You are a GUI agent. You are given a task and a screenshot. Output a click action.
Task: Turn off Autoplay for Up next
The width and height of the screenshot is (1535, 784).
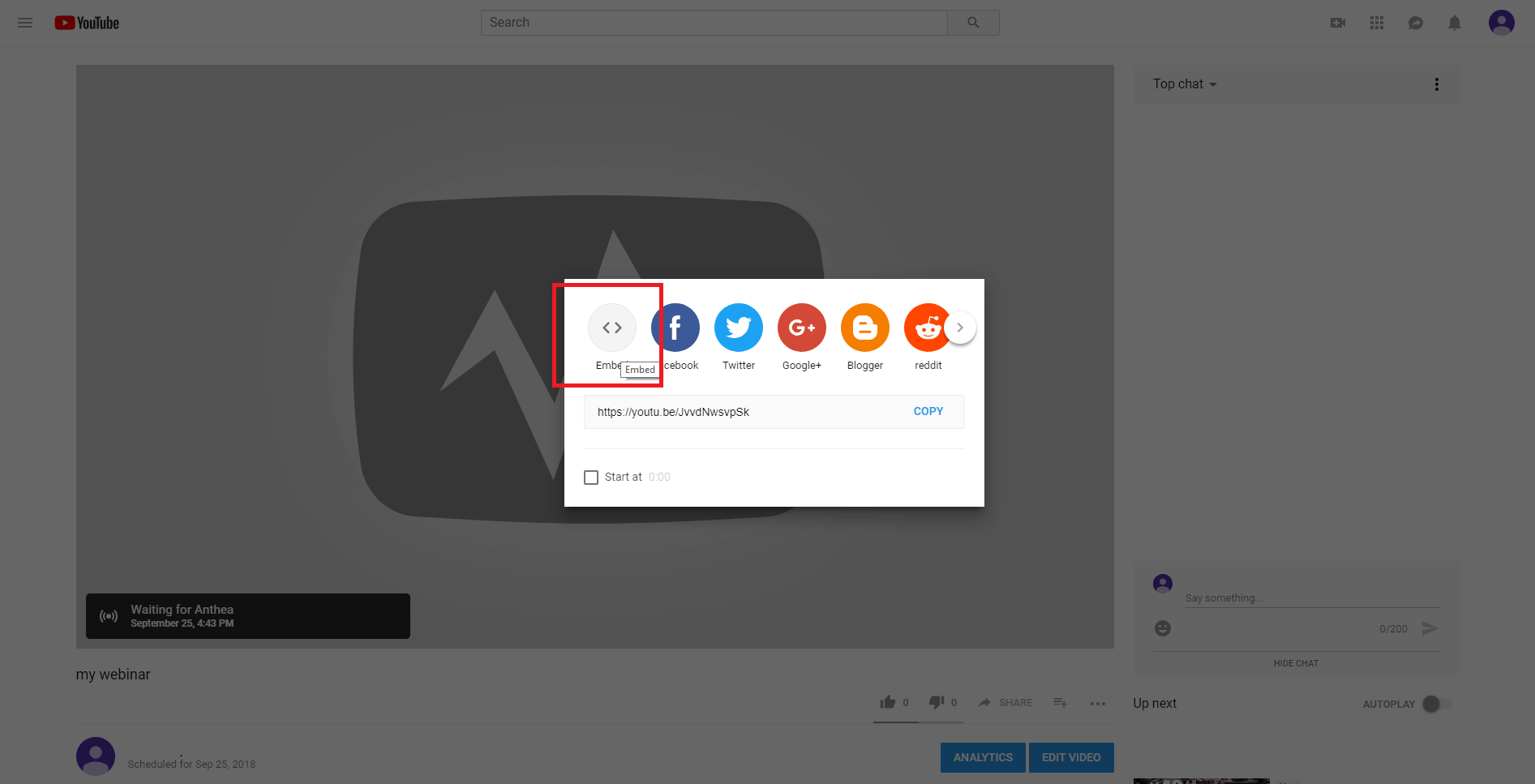coord(1433,704)
